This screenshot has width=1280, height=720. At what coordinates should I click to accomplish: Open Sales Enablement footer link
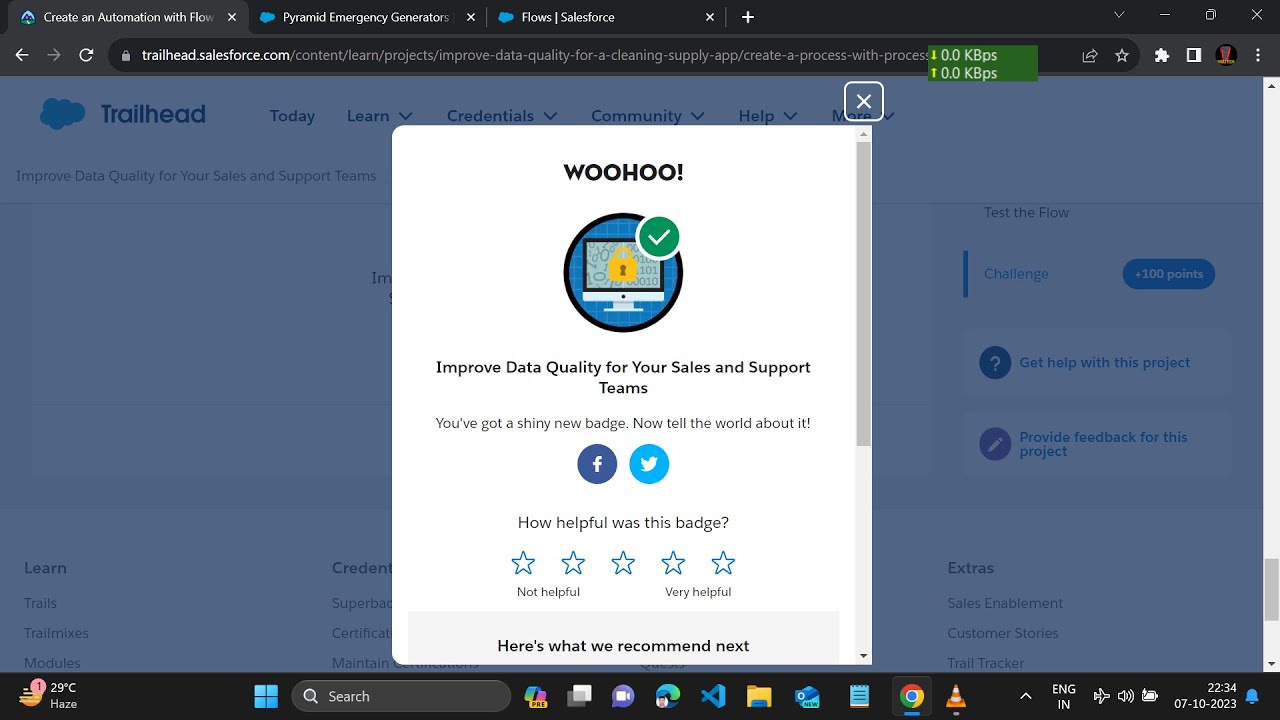[x=1005, y=603]
